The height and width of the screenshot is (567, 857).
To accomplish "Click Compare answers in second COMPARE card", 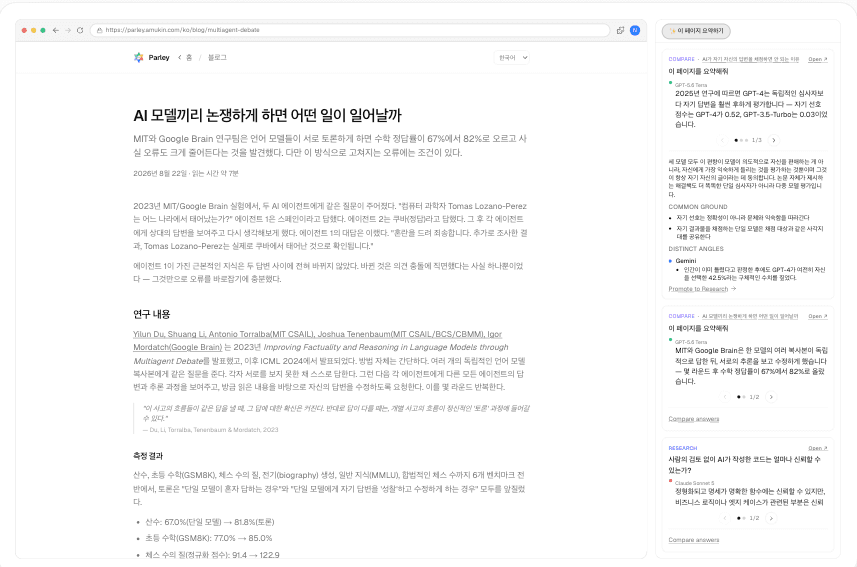I will [694, 419].
